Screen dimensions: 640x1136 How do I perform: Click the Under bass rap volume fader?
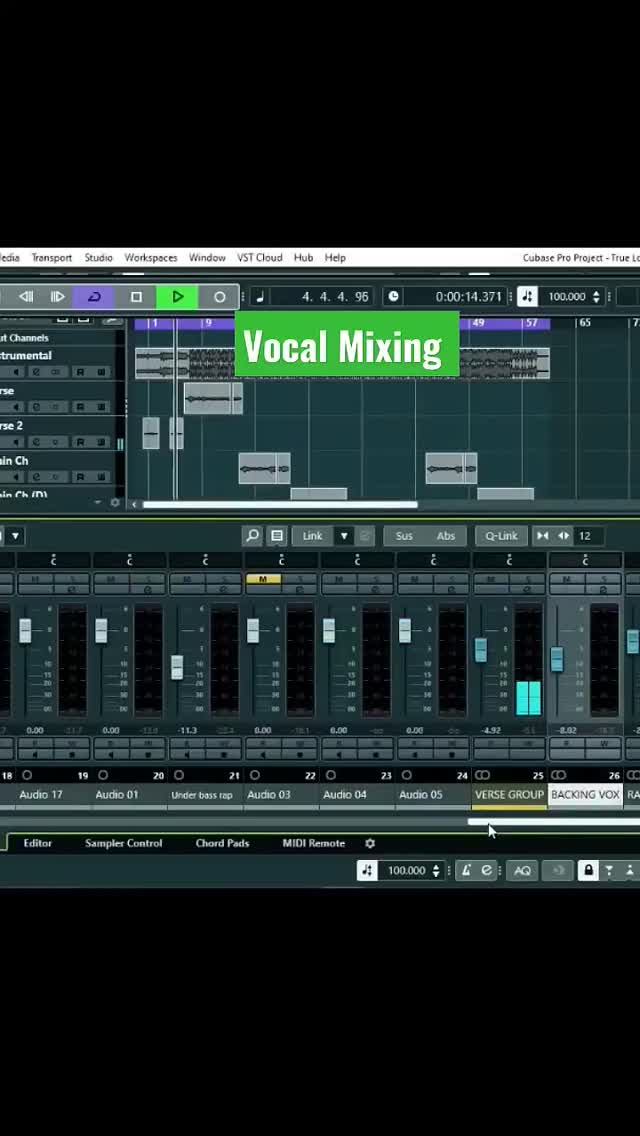click(177, 667)
